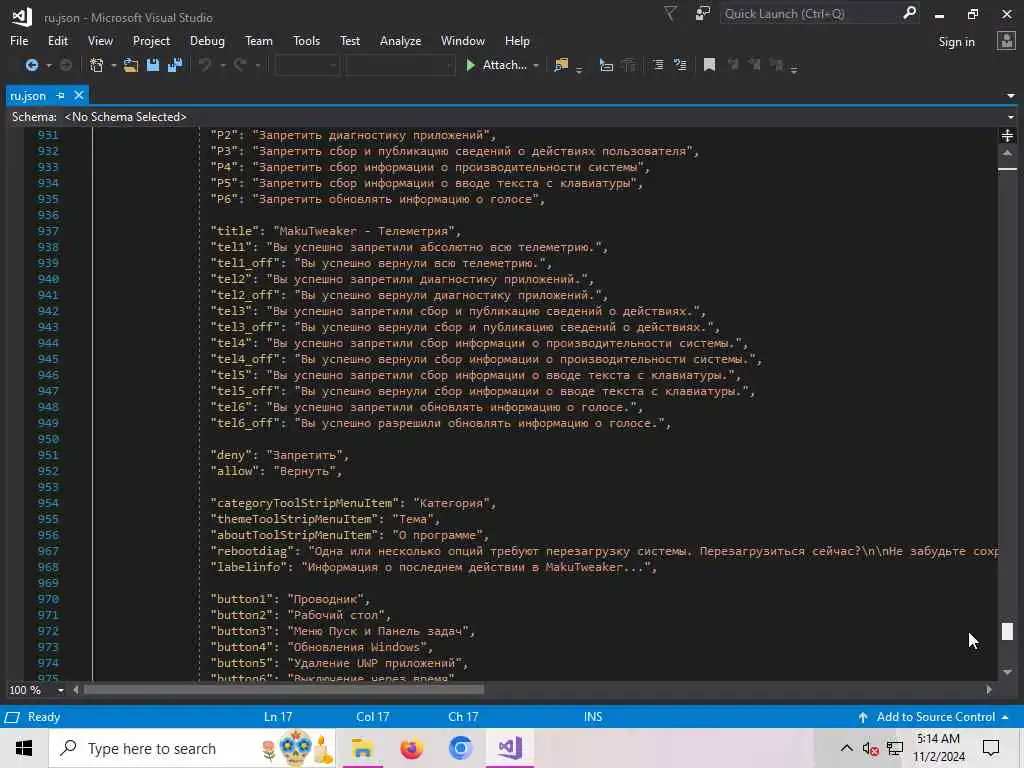Screen dimensions: 1024x768
Task: Toggle a bookmark with the bookmark icon
Action: tap(709, 65)
